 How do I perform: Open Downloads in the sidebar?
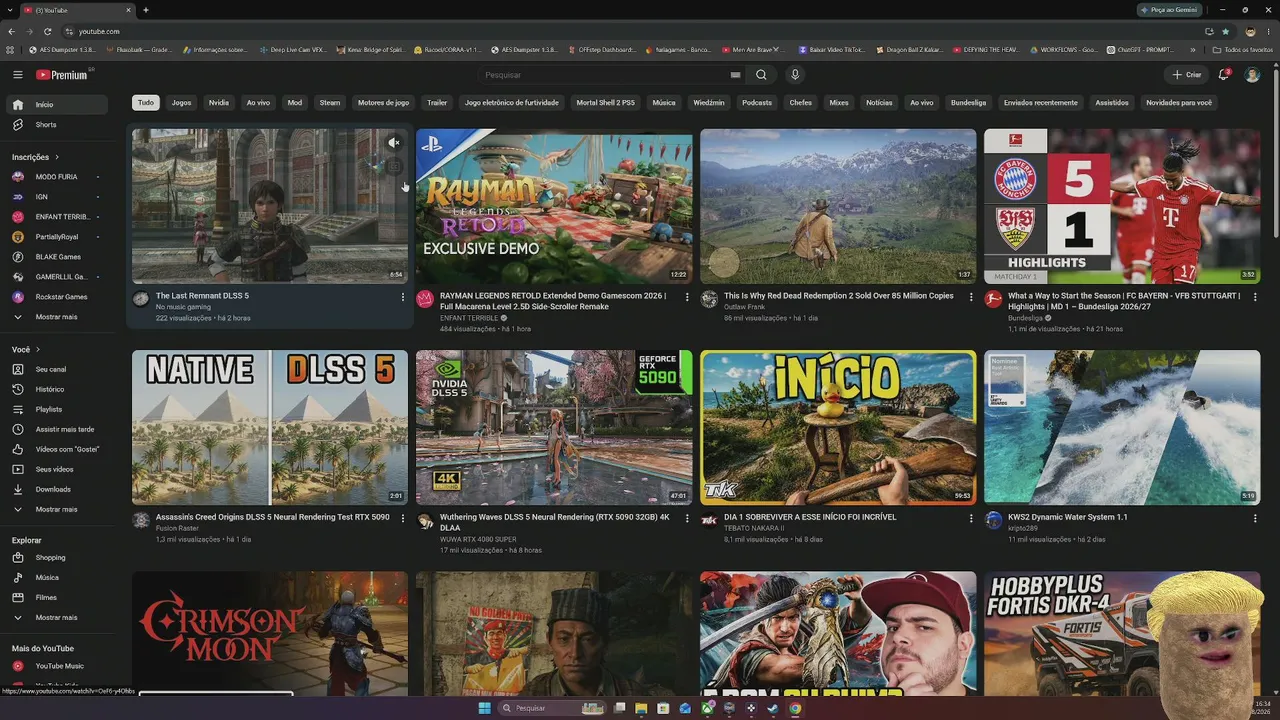[57, 489]
